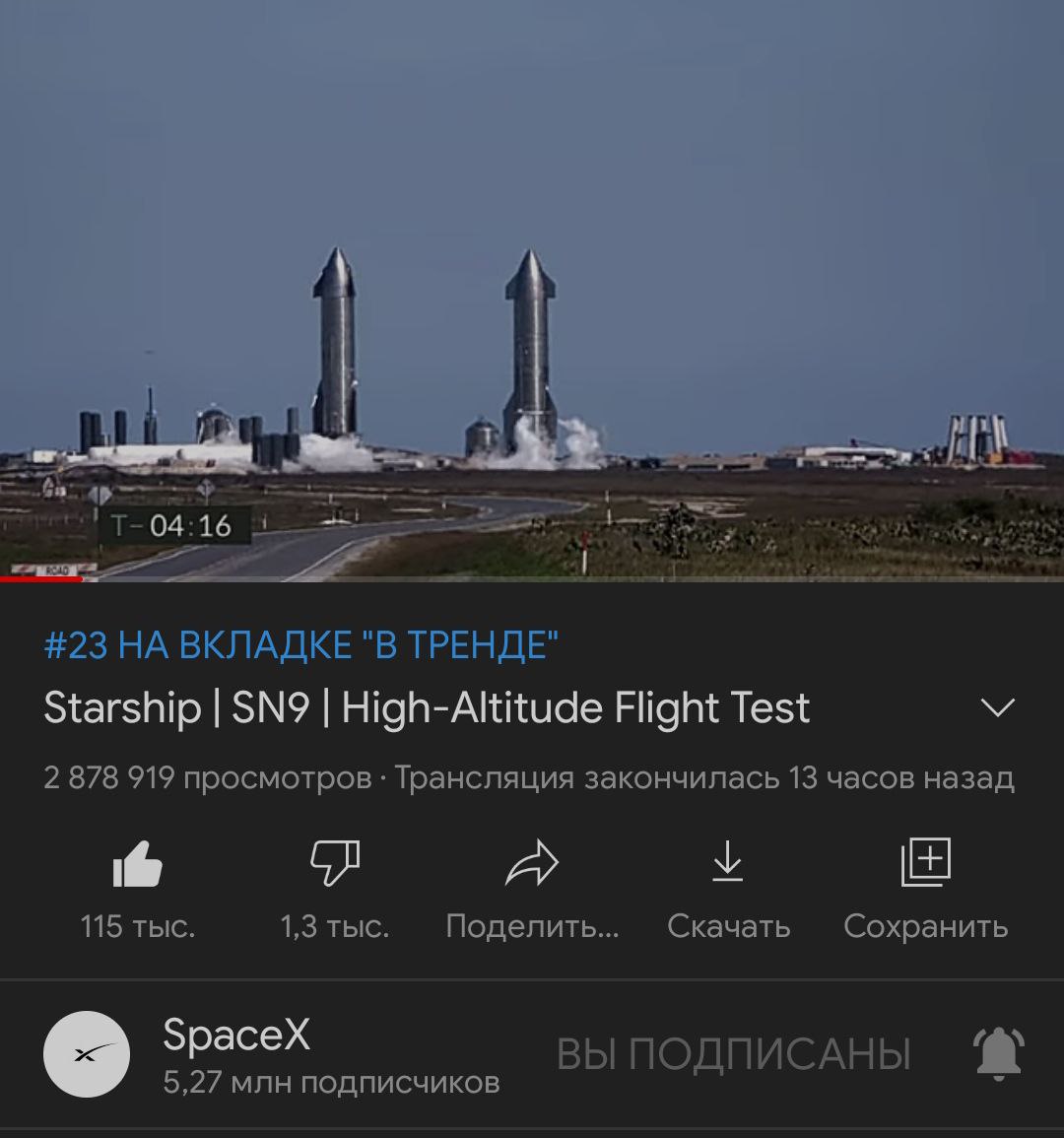Click the 115 тыс. likes count
Image resolution: width=1064 pixels, height=1138 pixels.
click(x=138, y=927)
